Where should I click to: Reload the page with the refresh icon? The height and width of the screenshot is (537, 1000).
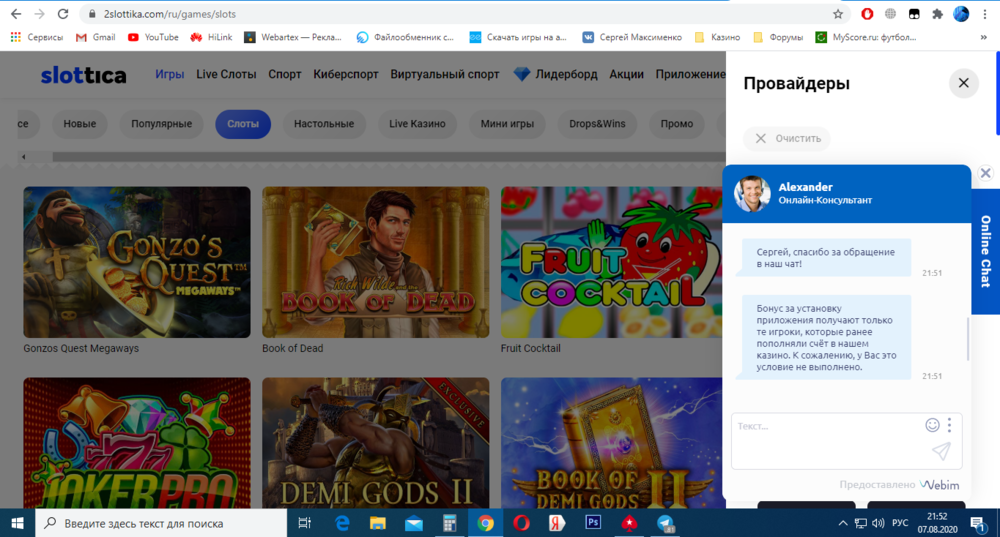point(62,14)
